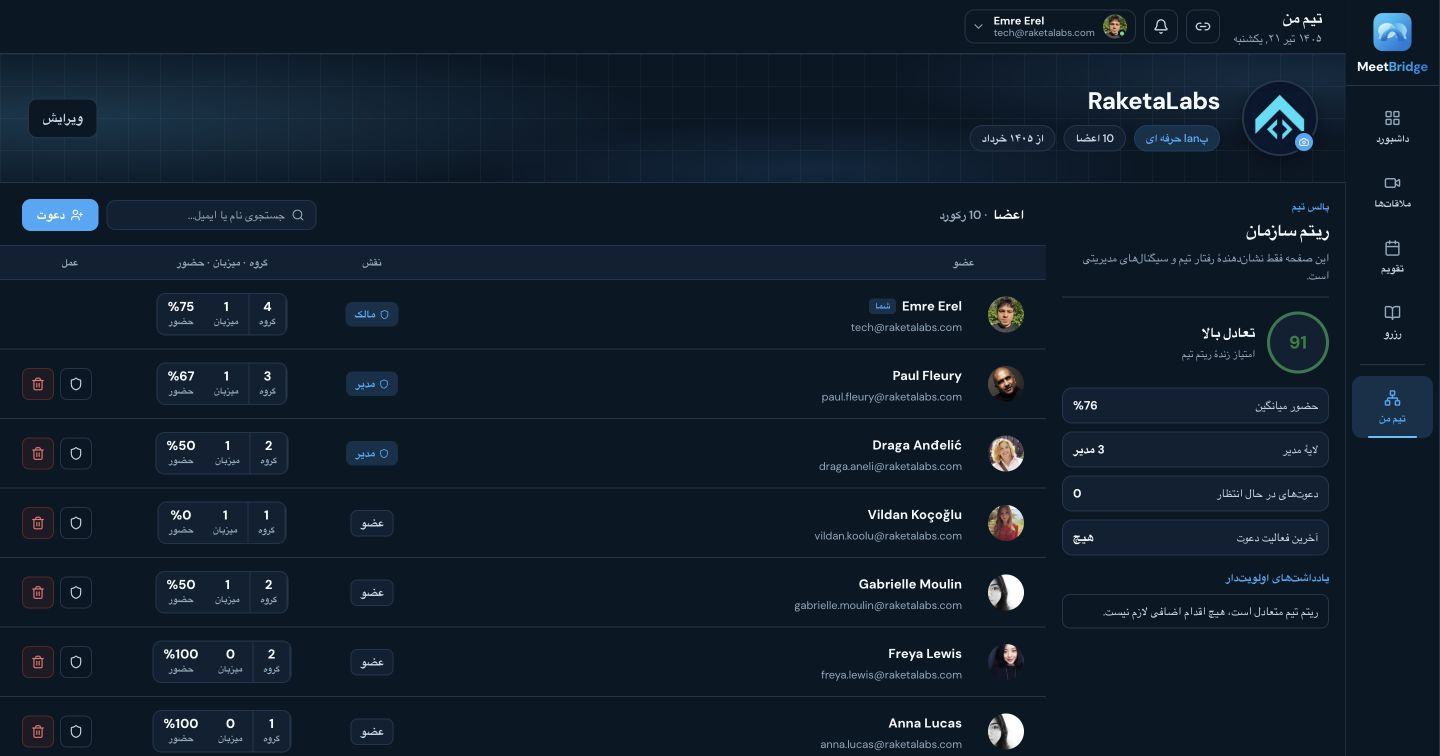Image resolution: width=1440 pixels, height=756 pixels.
Task: Click shield icon for Gabrielle Moulin
Action: point(76,592)
